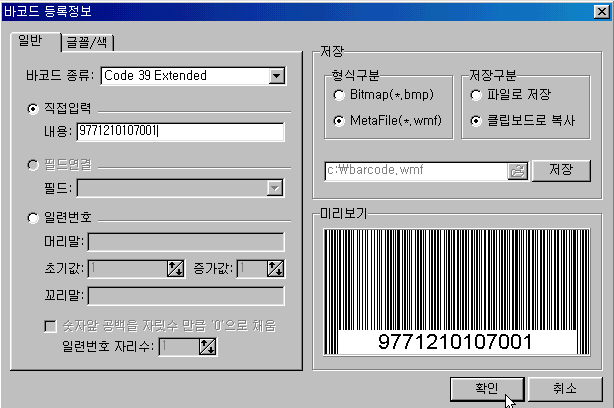The width and height of the screenshot is (614, 408).
Task: Click the 일련번호 자리수 spinner icon
Action: (207, 346)
